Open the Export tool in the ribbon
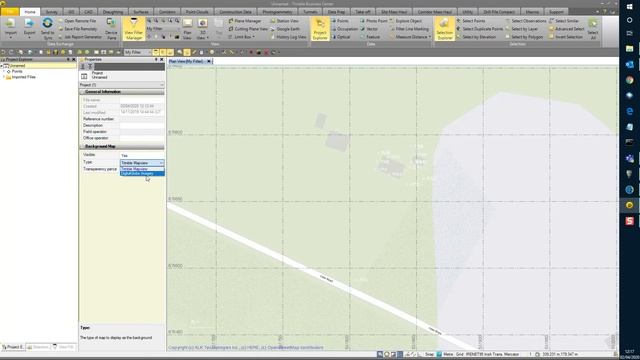640x360 pixels. (29, 28)
